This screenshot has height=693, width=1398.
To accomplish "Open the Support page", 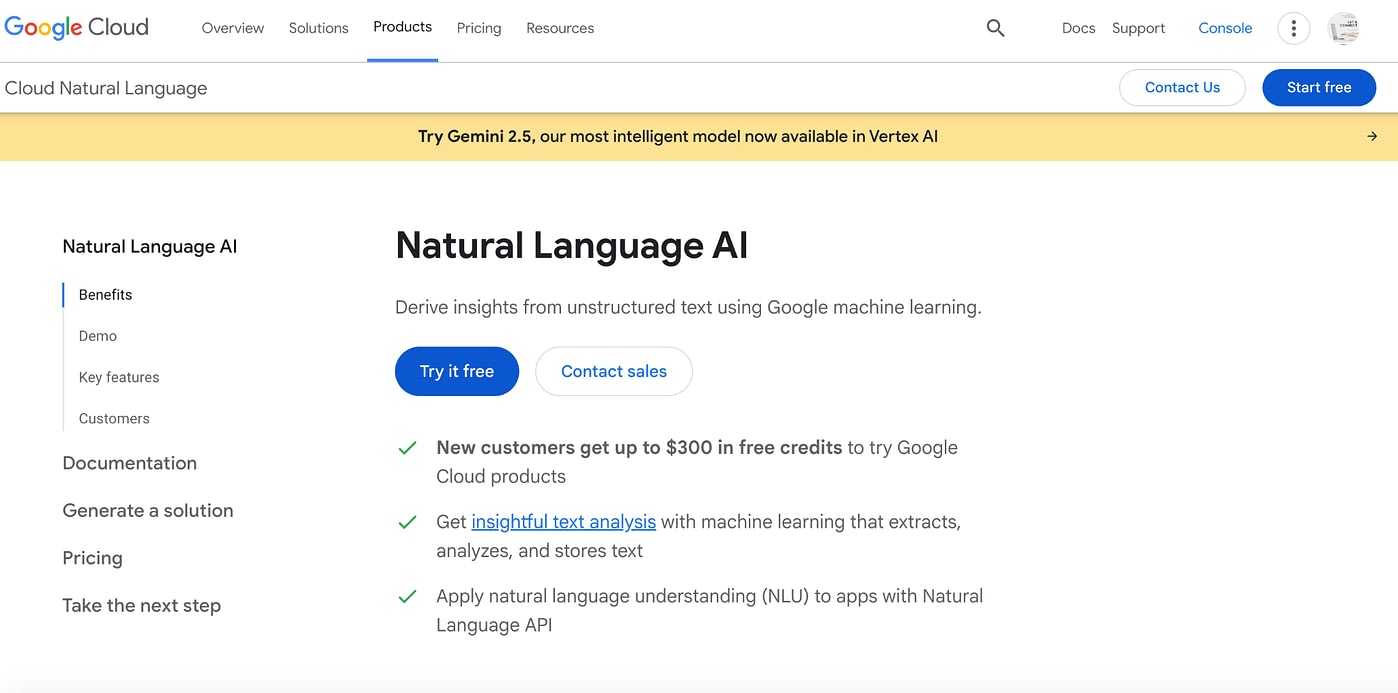I will (1138, 28).
